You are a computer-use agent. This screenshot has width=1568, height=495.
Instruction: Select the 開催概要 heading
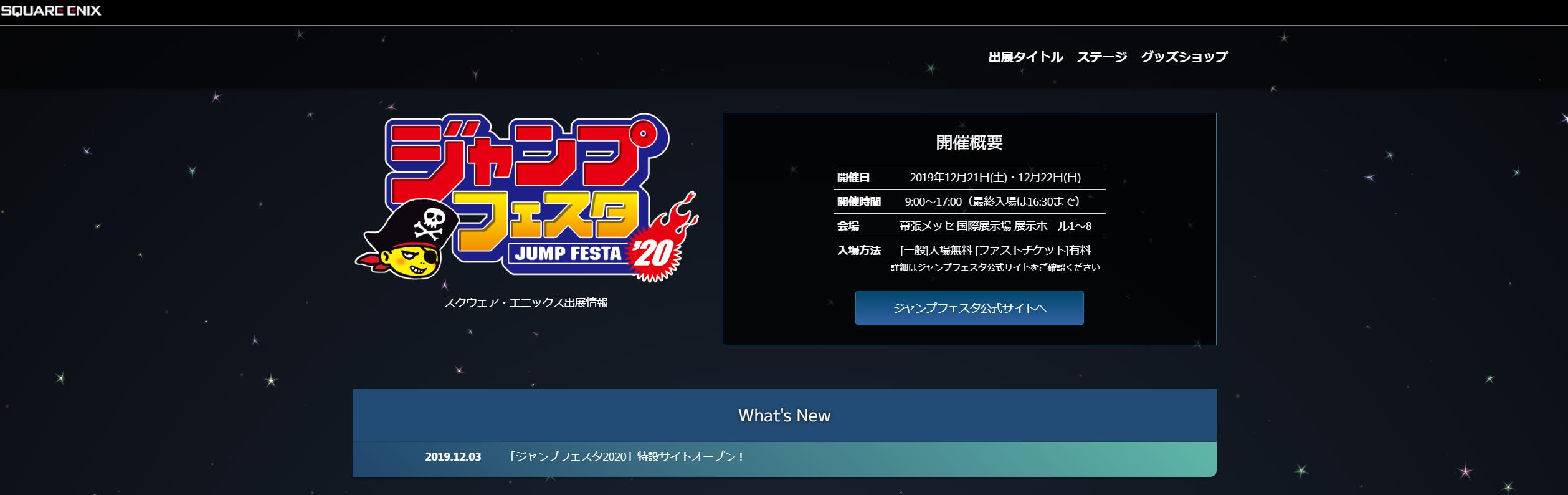click(x=969, y=142)
